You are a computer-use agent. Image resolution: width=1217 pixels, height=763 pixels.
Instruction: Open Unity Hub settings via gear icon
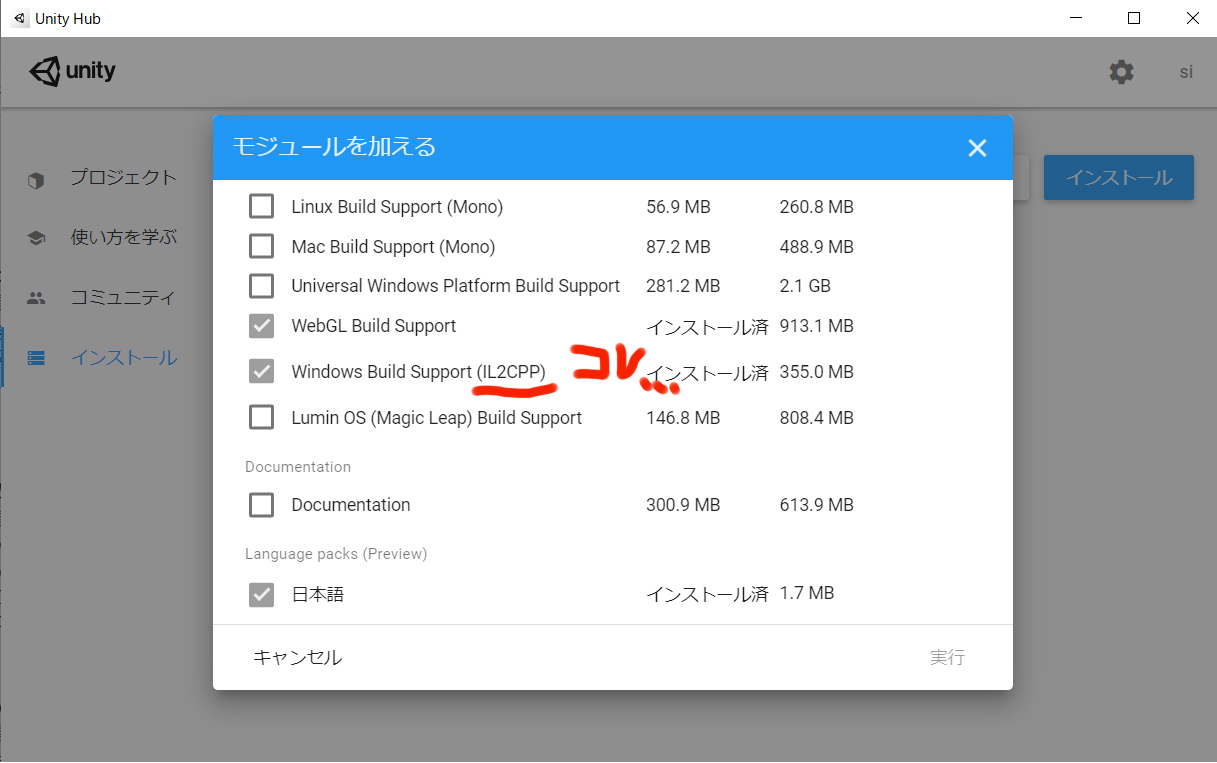point(1121,71)
